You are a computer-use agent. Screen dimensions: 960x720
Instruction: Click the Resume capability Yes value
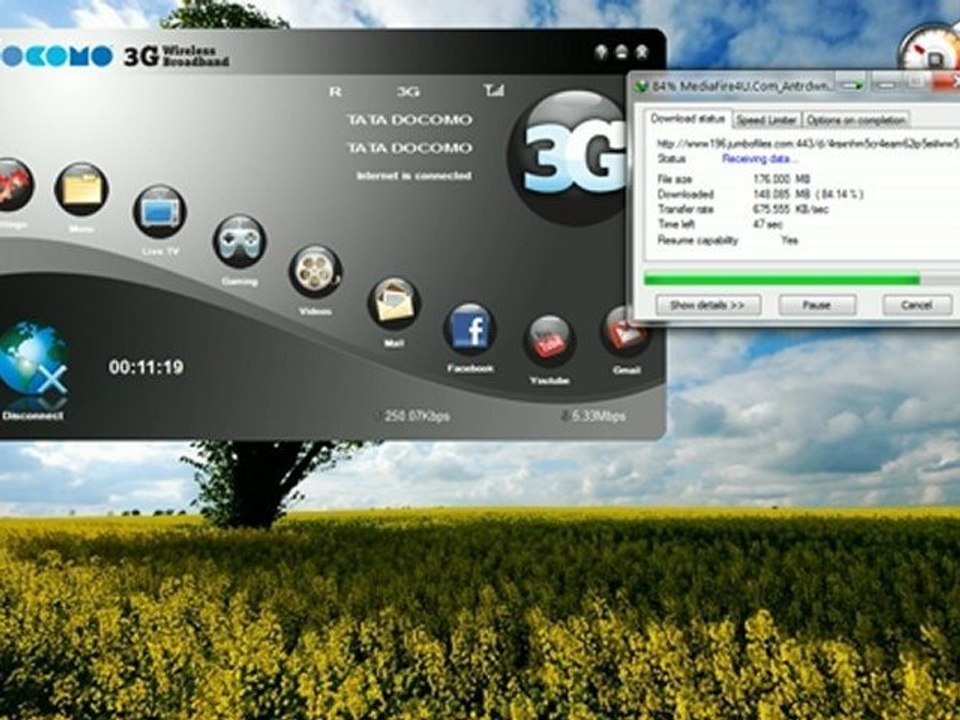(790, 240)
